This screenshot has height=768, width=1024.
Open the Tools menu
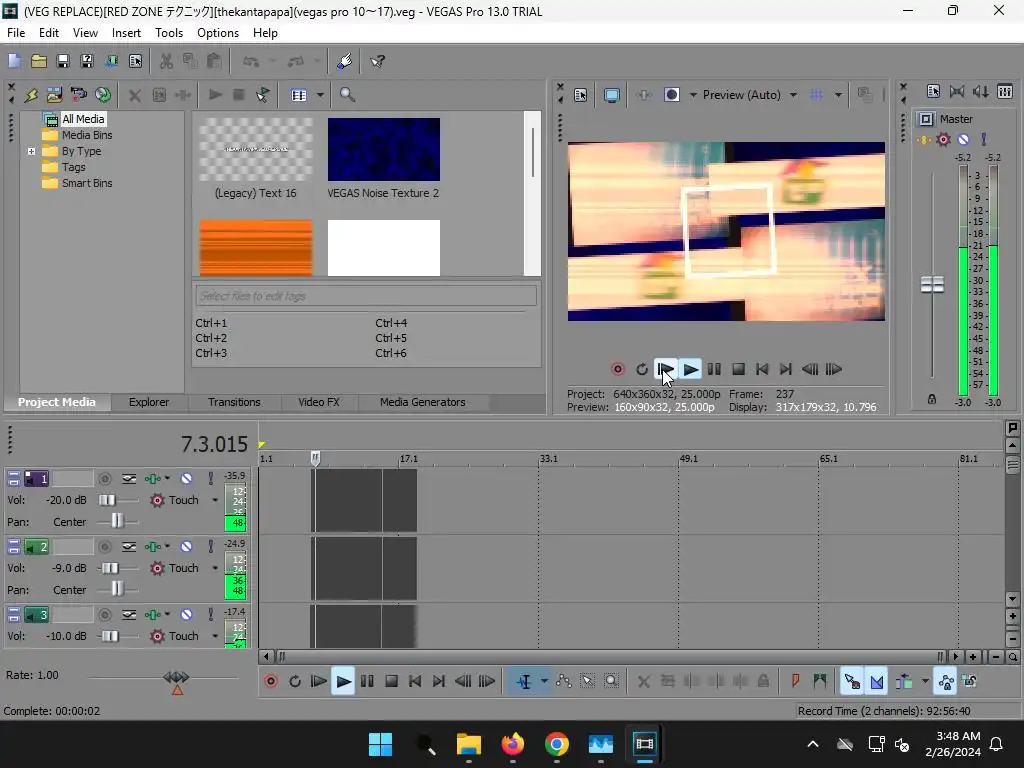pyautogui.click(x=168, y=33)
